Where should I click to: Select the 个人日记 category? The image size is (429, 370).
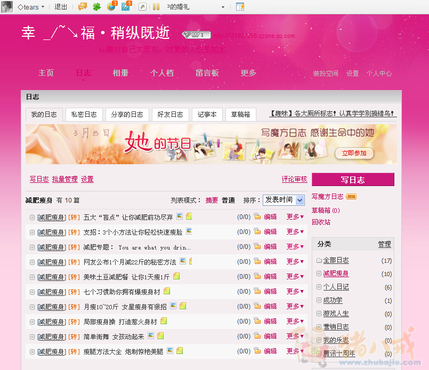[336, 287]
